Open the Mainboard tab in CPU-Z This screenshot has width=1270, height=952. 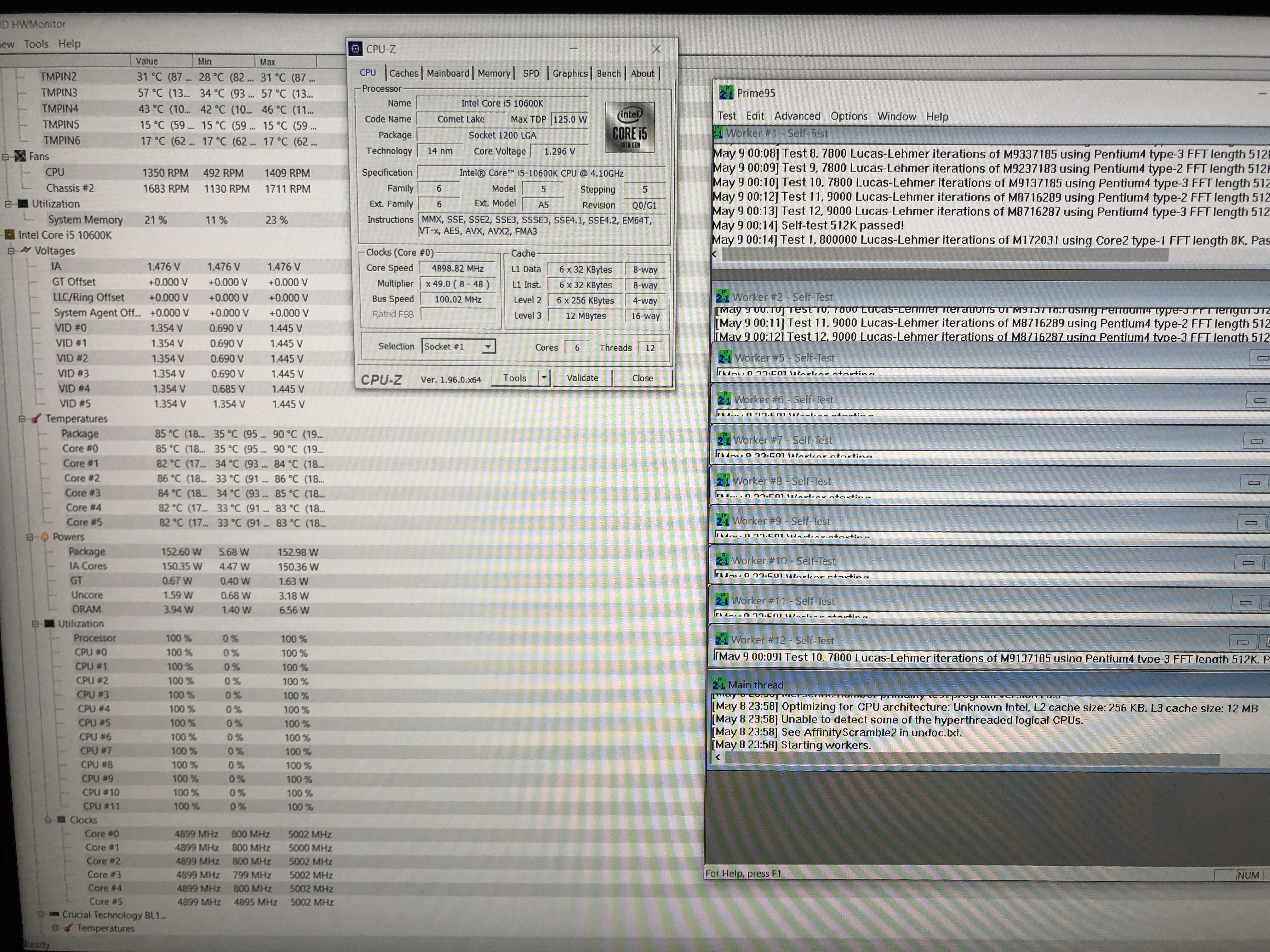coord(448,73)
